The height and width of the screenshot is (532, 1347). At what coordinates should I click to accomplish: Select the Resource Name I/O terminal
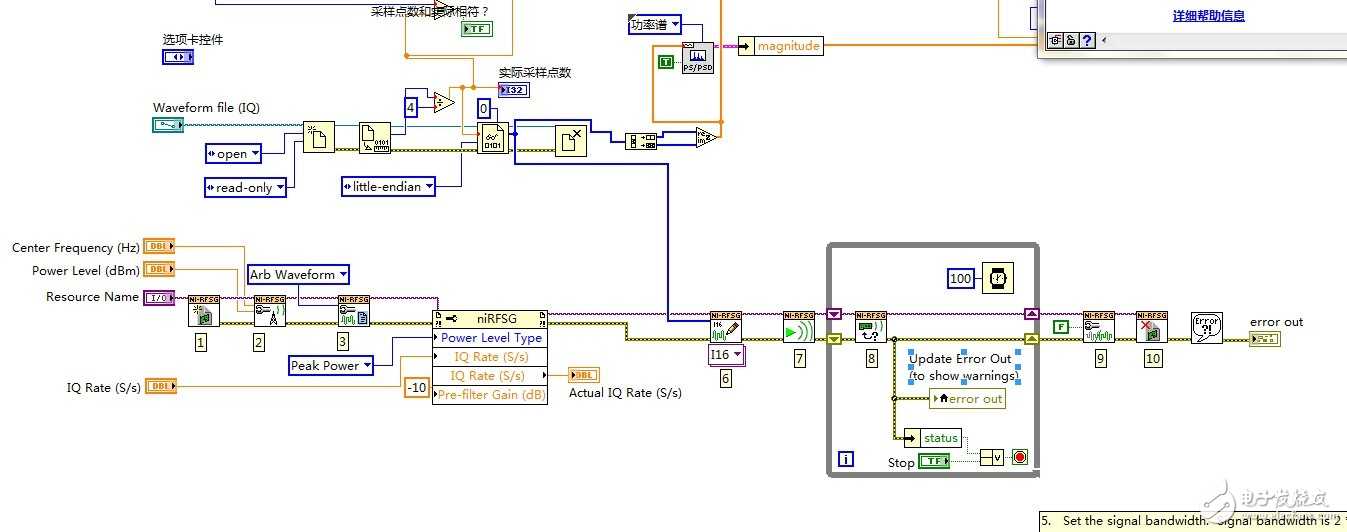coord(160,297)
